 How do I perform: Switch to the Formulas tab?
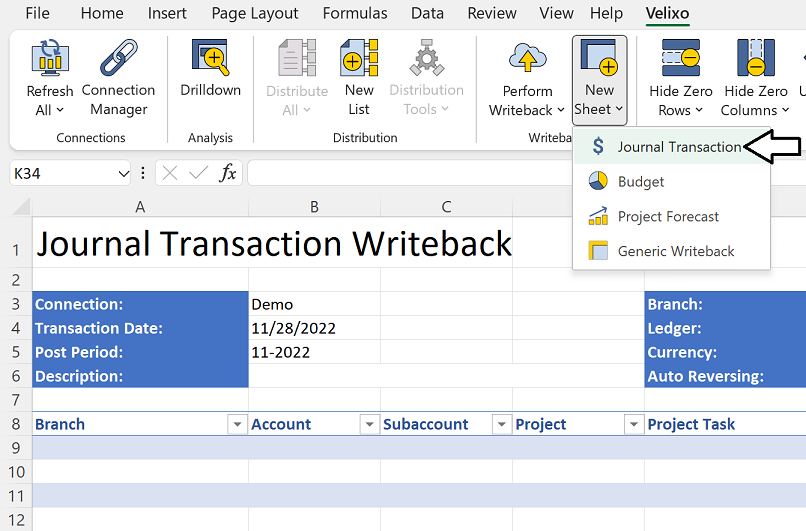click(355, 13)
